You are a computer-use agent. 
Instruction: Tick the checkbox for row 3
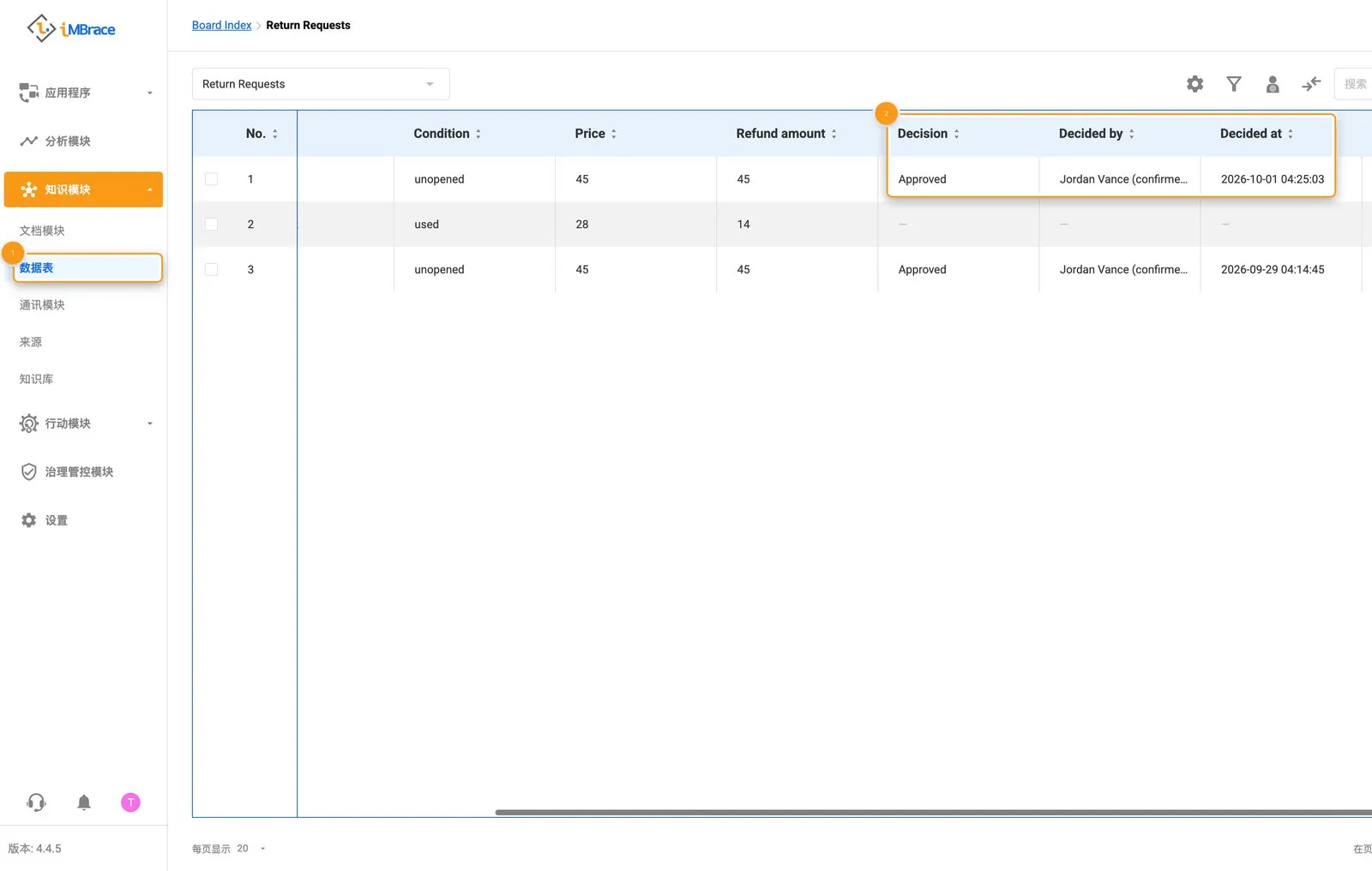click(x=212, y=269)
